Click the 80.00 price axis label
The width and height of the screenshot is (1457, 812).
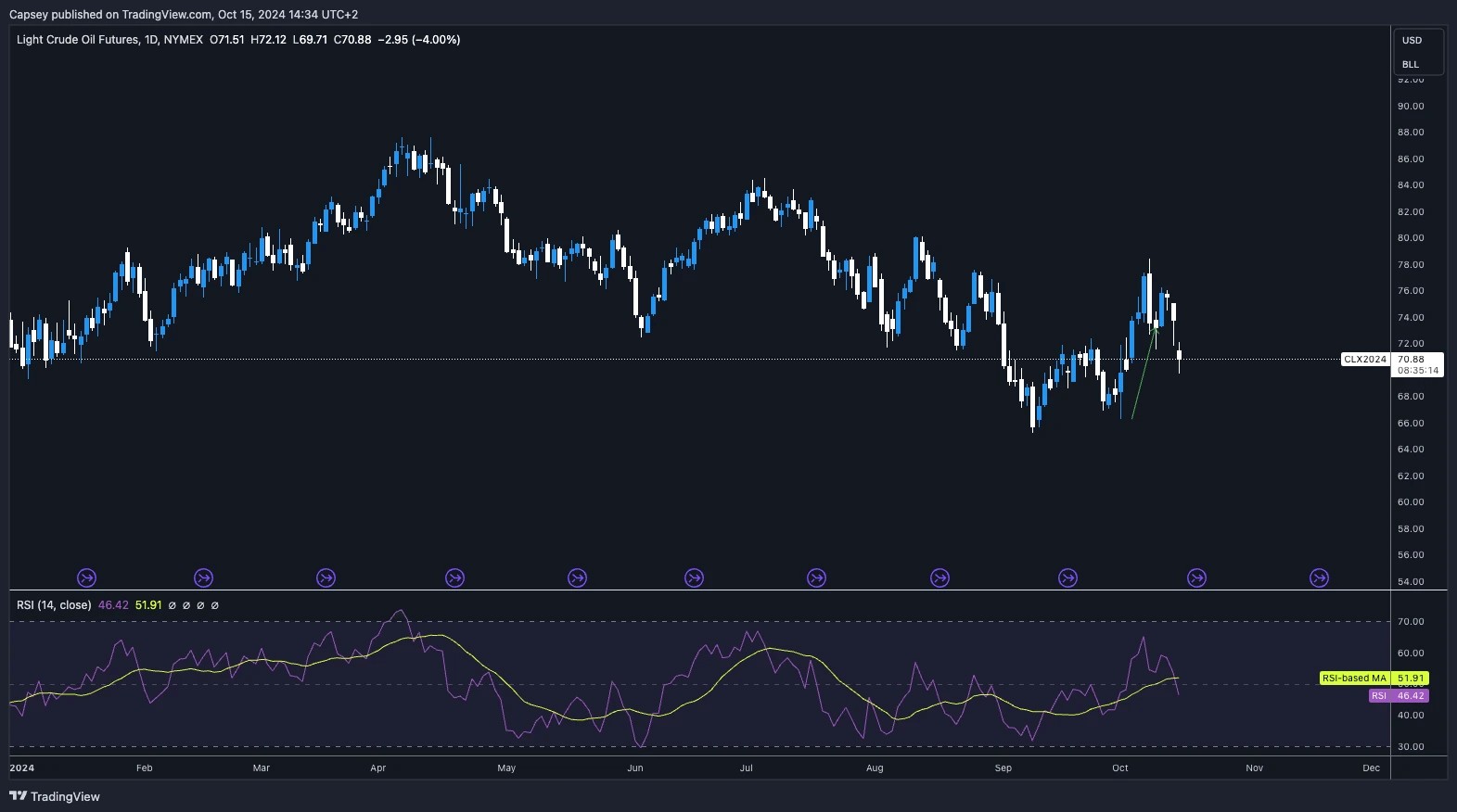(x=1411, y=238)
